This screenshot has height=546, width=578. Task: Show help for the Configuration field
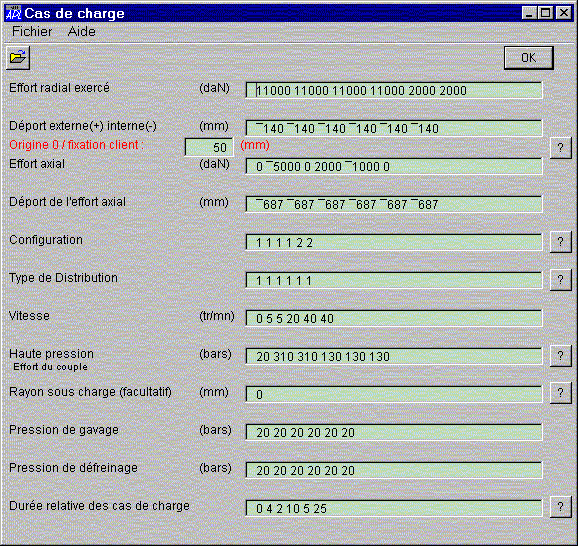560,242
